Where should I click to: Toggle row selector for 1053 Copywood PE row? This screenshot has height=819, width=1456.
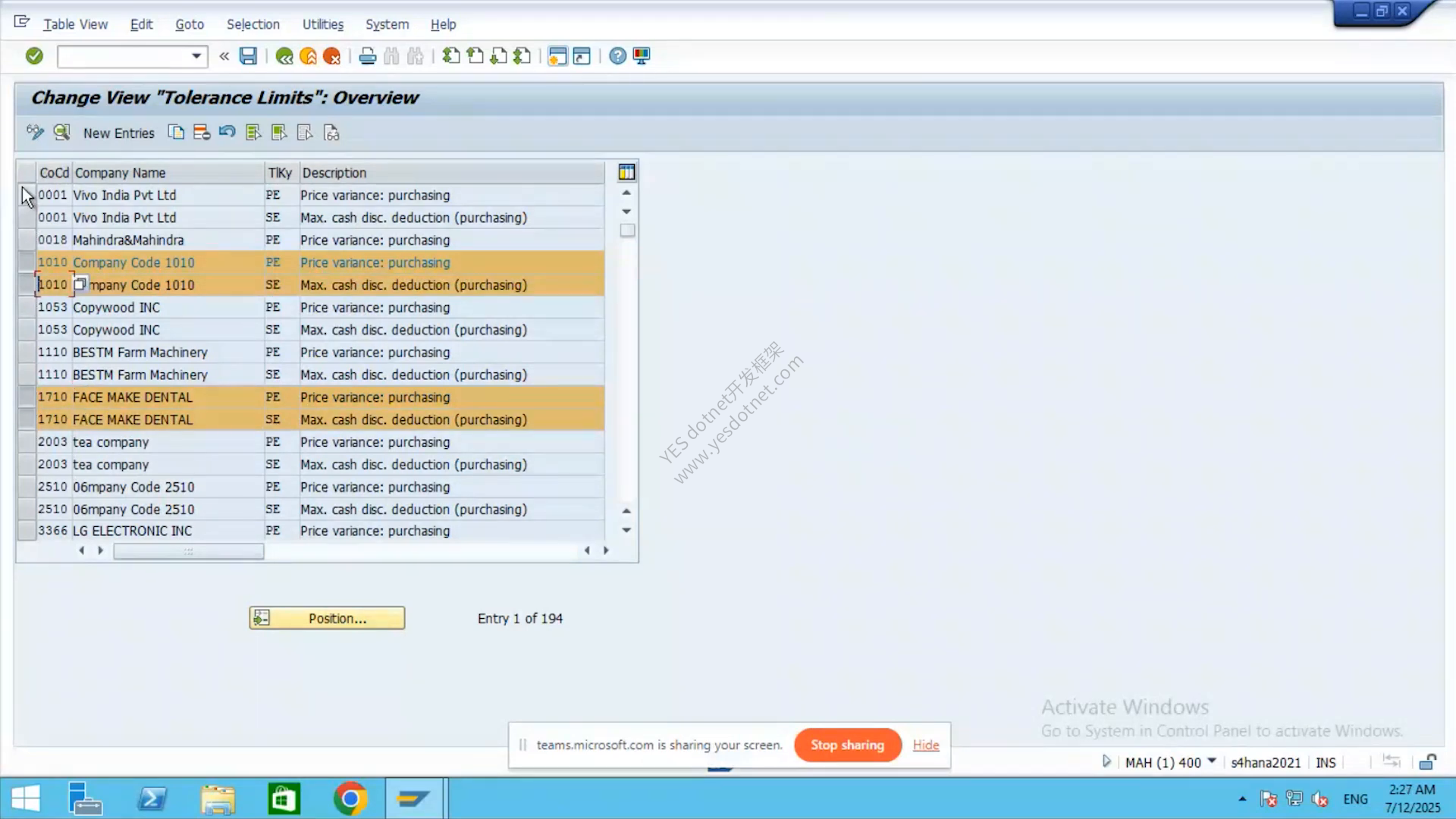coord(27,307)
